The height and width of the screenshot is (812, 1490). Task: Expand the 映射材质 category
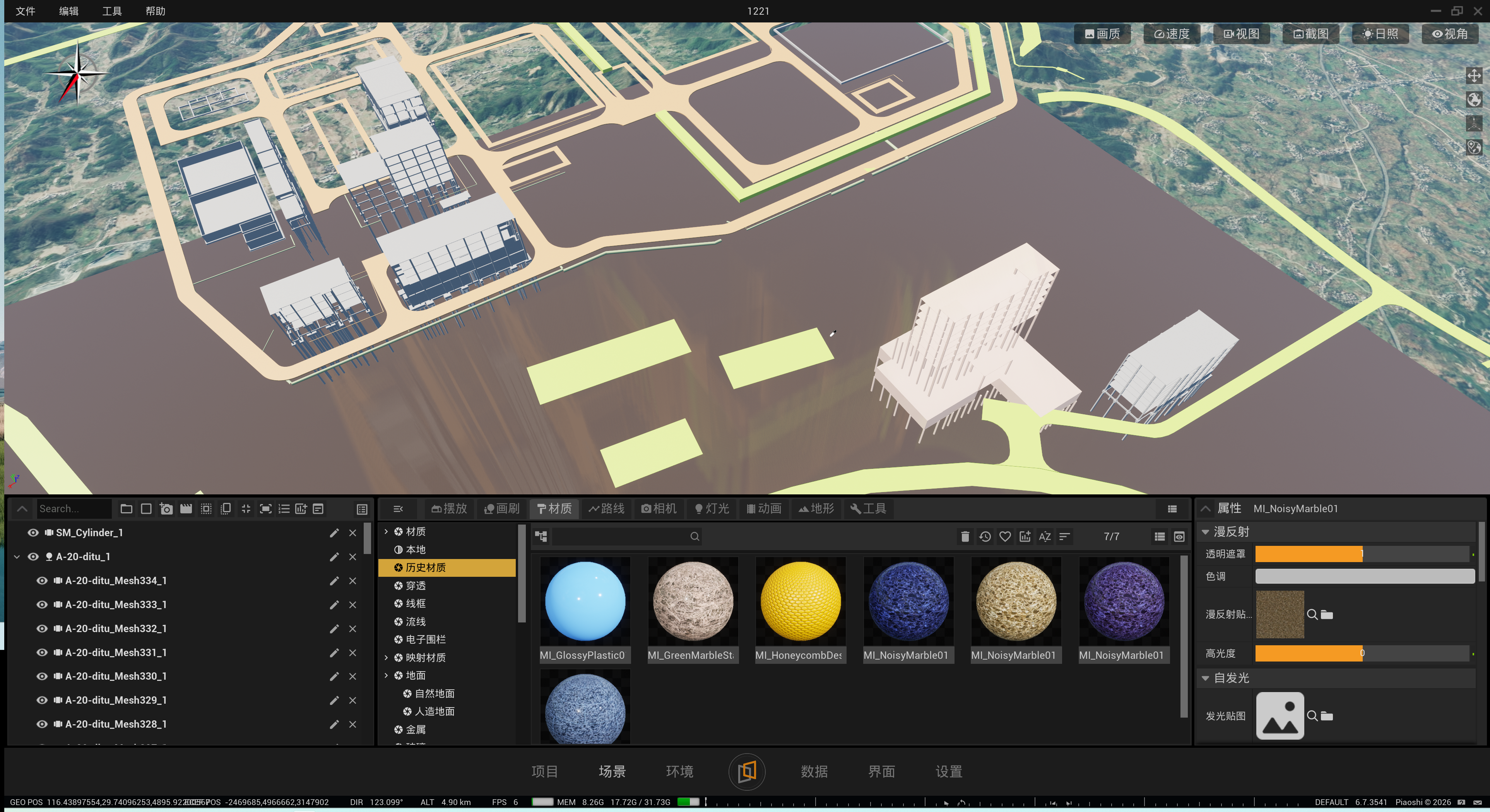point(387,658)
